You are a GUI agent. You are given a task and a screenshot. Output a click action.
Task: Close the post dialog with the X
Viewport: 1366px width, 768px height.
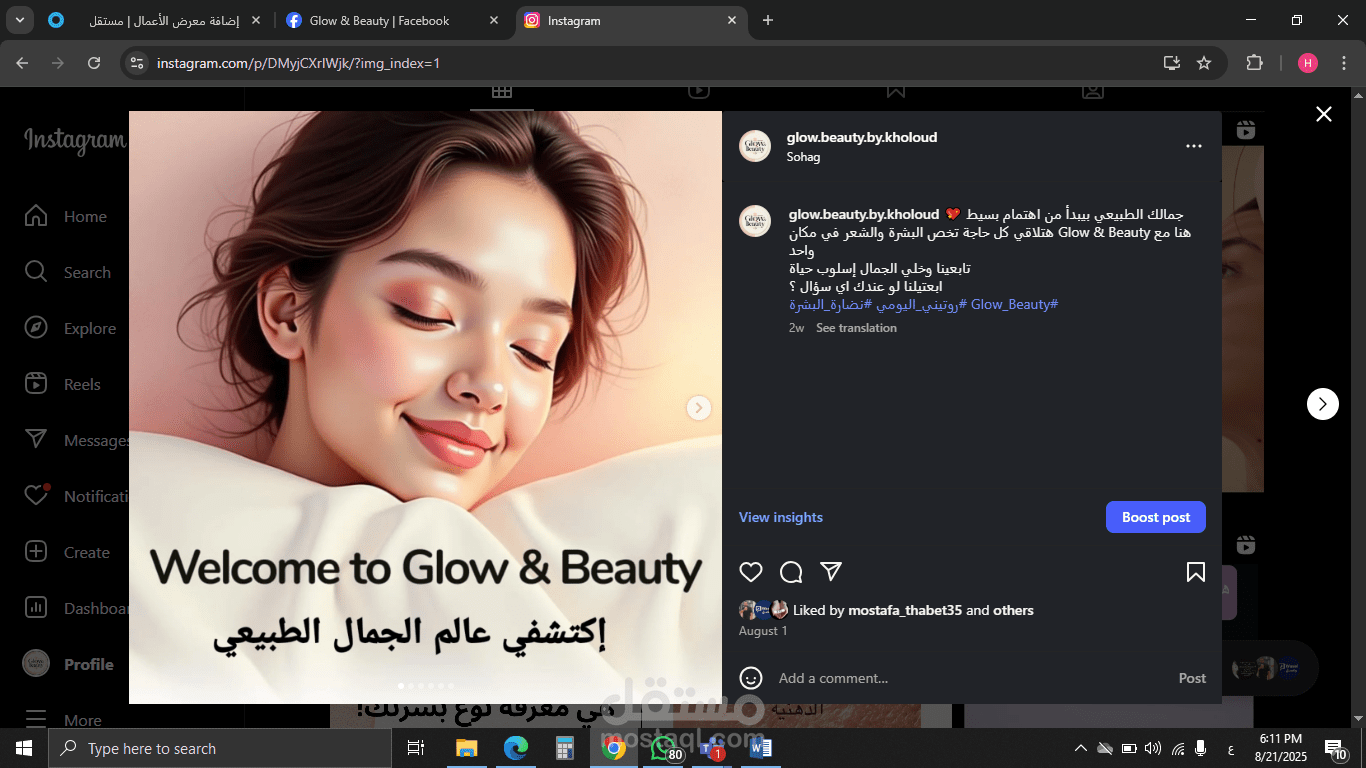click(1324, 114)
